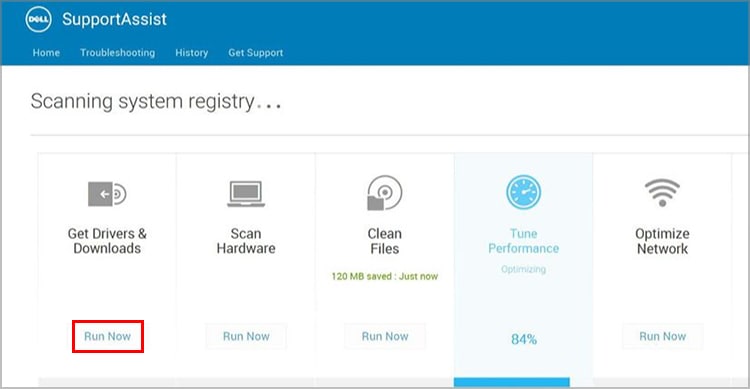Screen dimensions: 750x389
Task: Click the 120 MB saved status text
Action: (x=385, y=276)
